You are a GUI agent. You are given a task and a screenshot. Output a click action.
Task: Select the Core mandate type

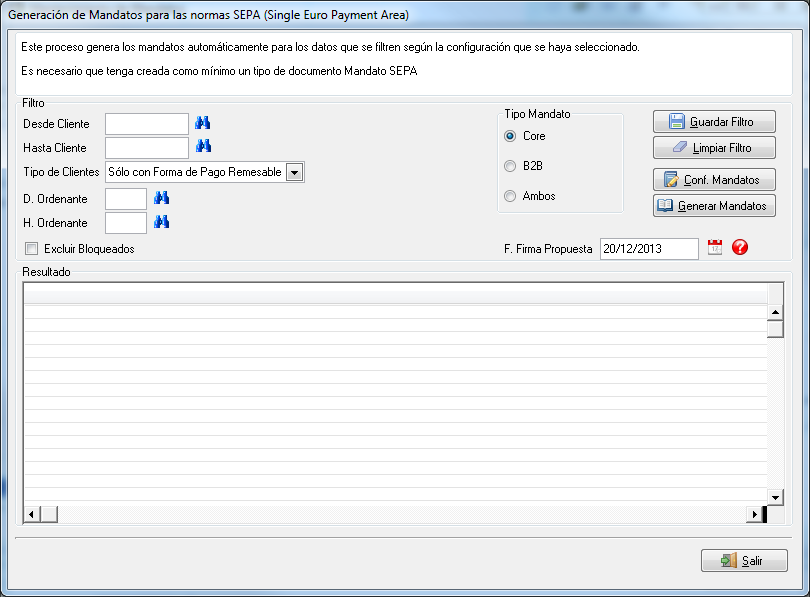(510, 136)
